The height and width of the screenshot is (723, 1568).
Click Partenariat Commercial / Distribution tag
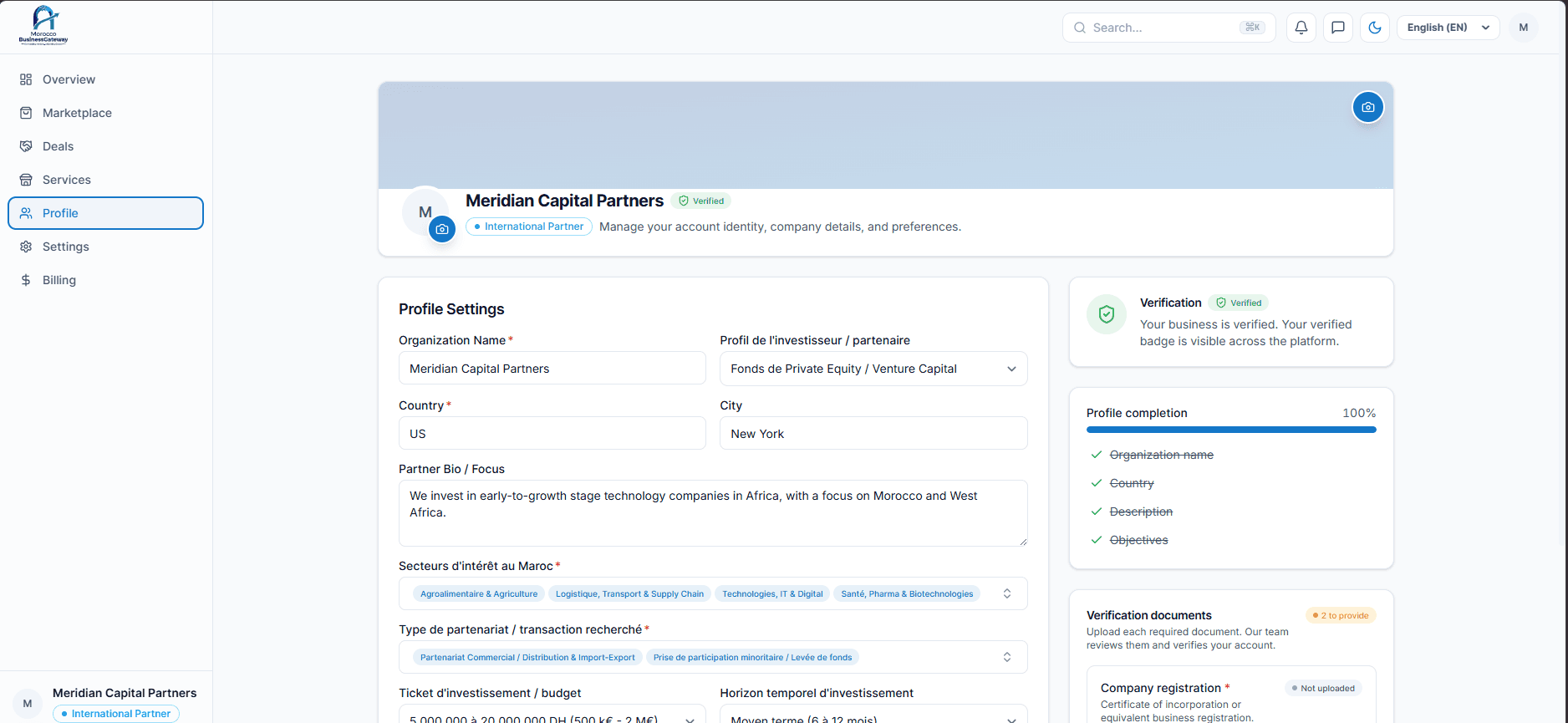(527, 657)
